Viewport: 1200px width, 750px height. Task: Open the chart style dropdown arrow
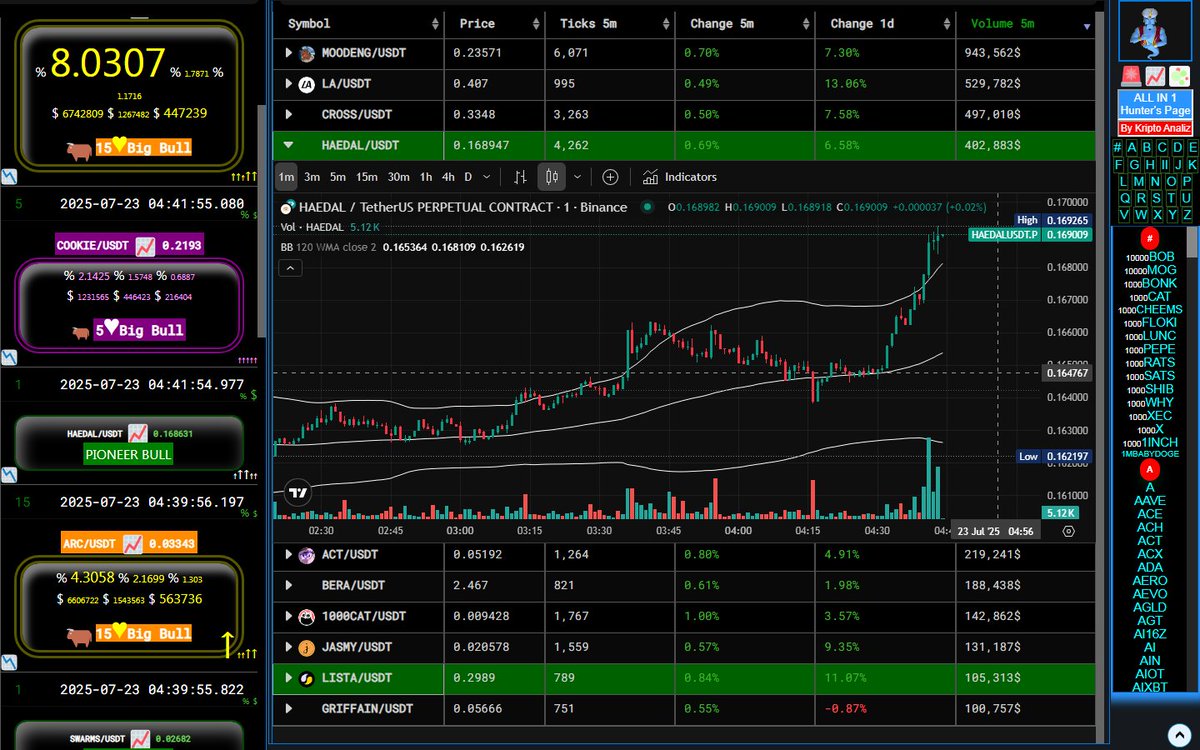(577, 177)
